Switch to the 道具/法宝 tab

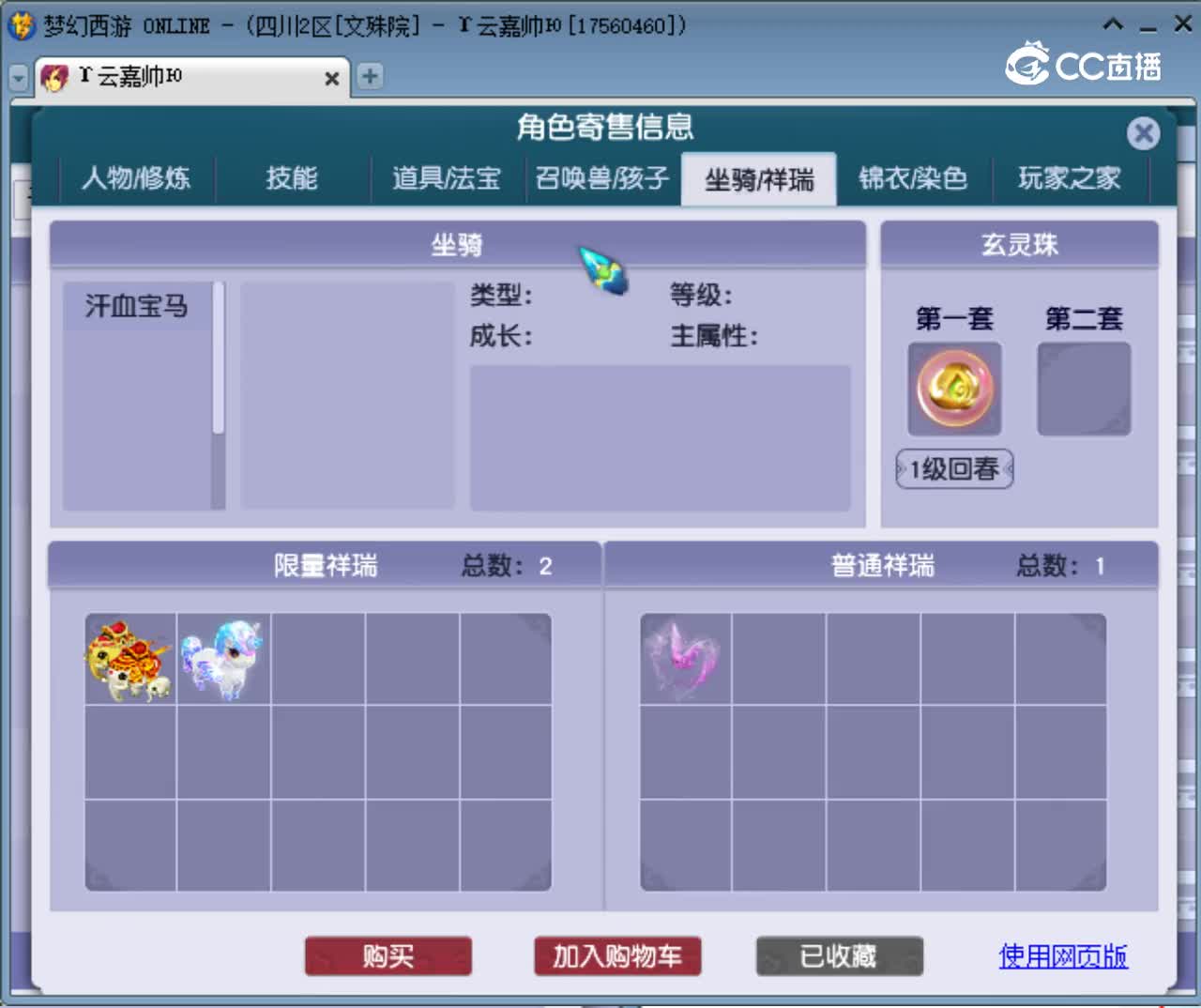tap(447, 178)
